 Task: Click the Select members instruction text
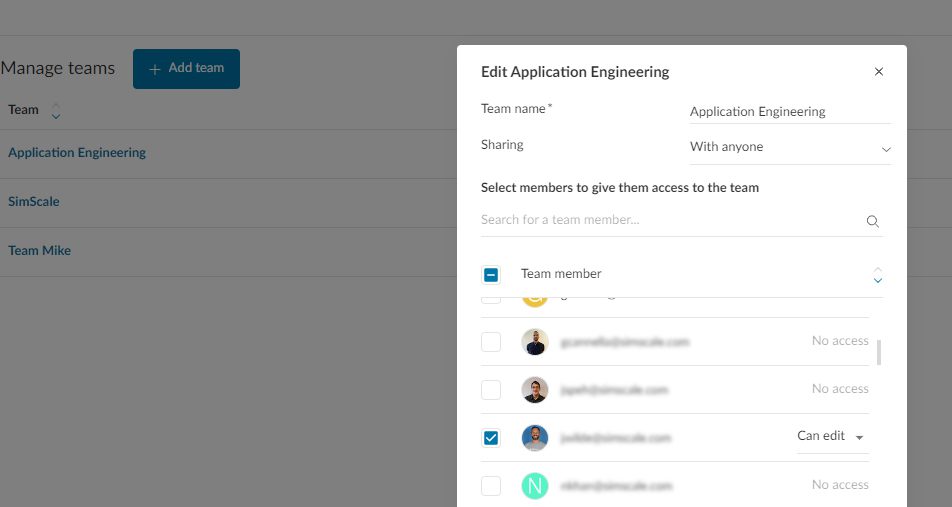tap(620, 188)
